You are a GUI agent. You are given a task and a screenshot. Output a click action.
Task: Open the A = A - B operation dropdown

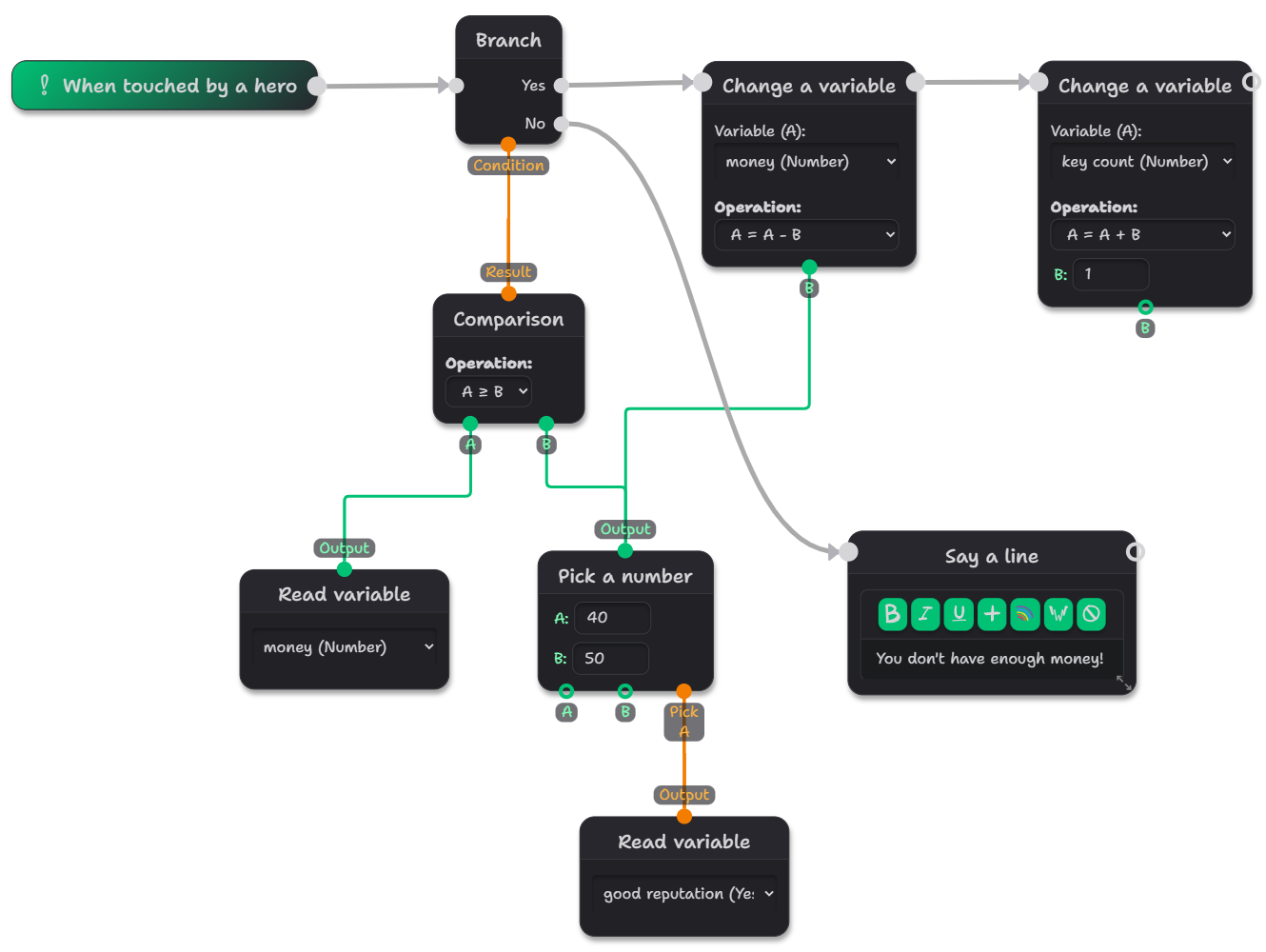pyautogui.click(x=807, y=235)
